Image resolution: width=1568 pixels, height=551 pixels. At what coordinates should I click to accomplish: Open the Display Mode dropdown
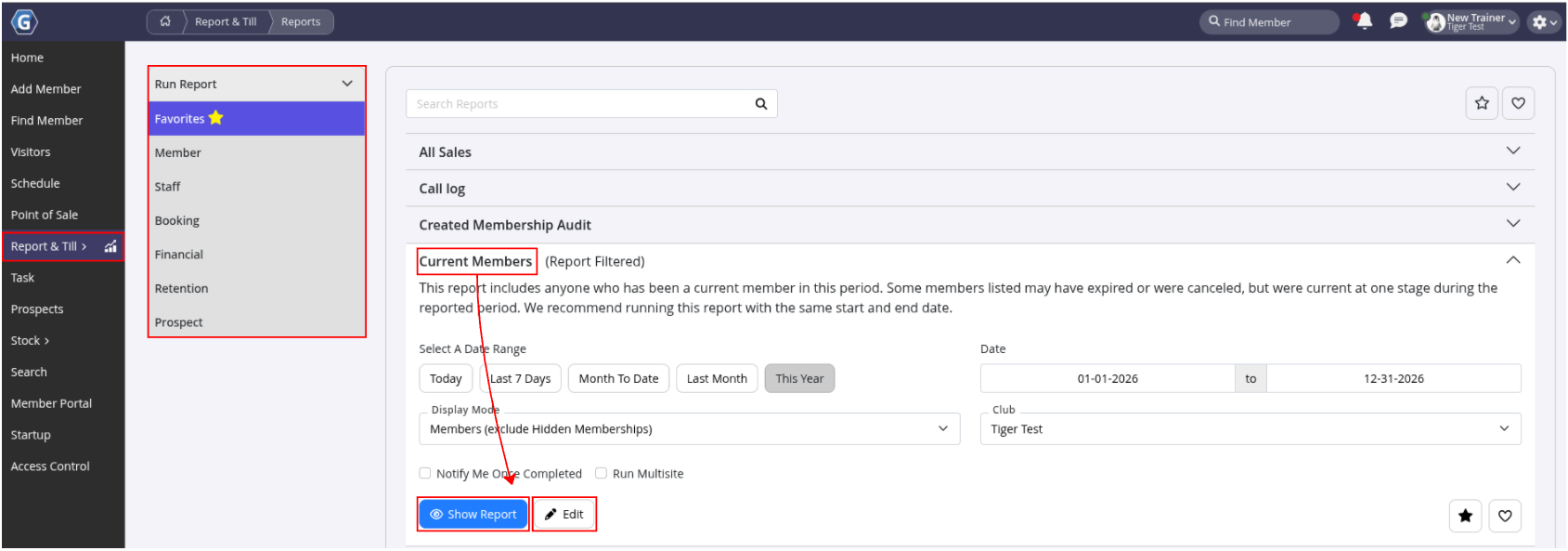pos(690,429)
